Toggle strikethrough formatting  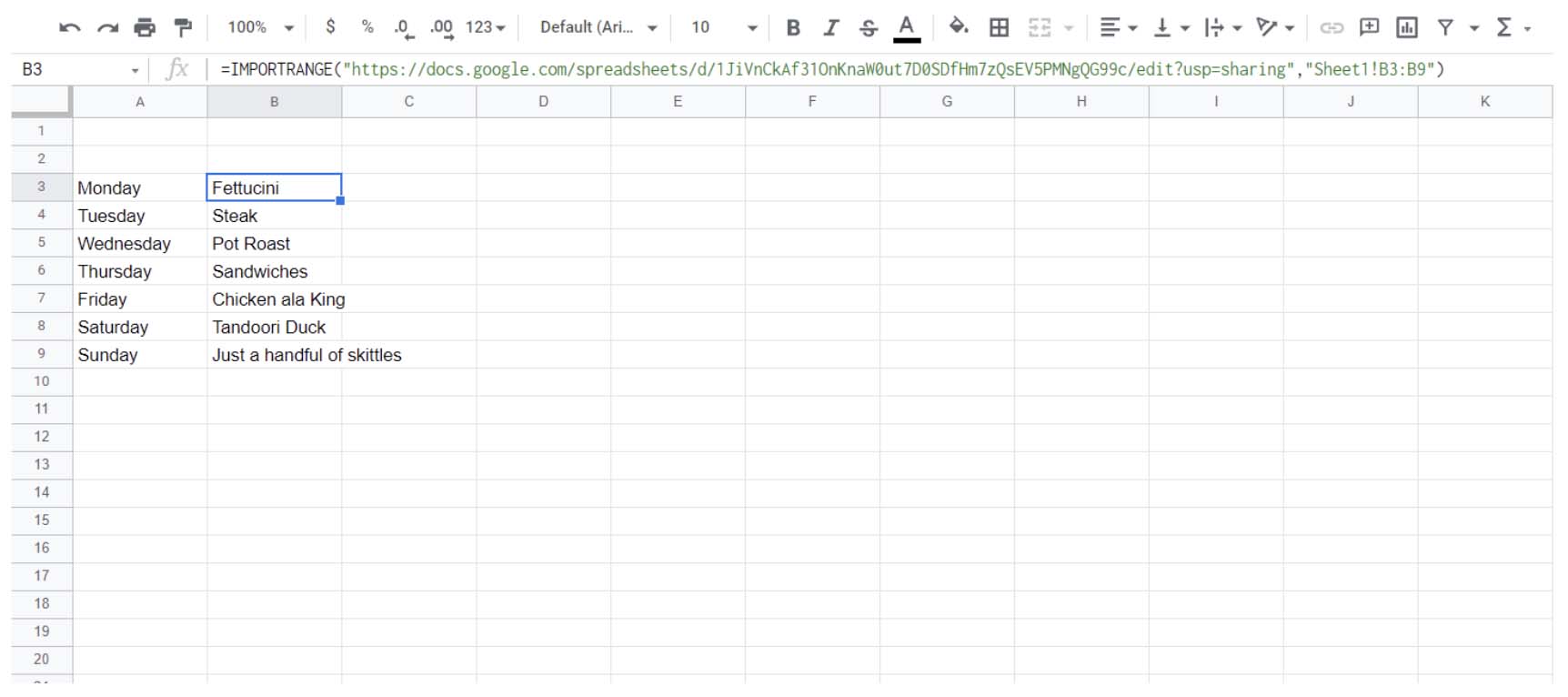point(869,27)
